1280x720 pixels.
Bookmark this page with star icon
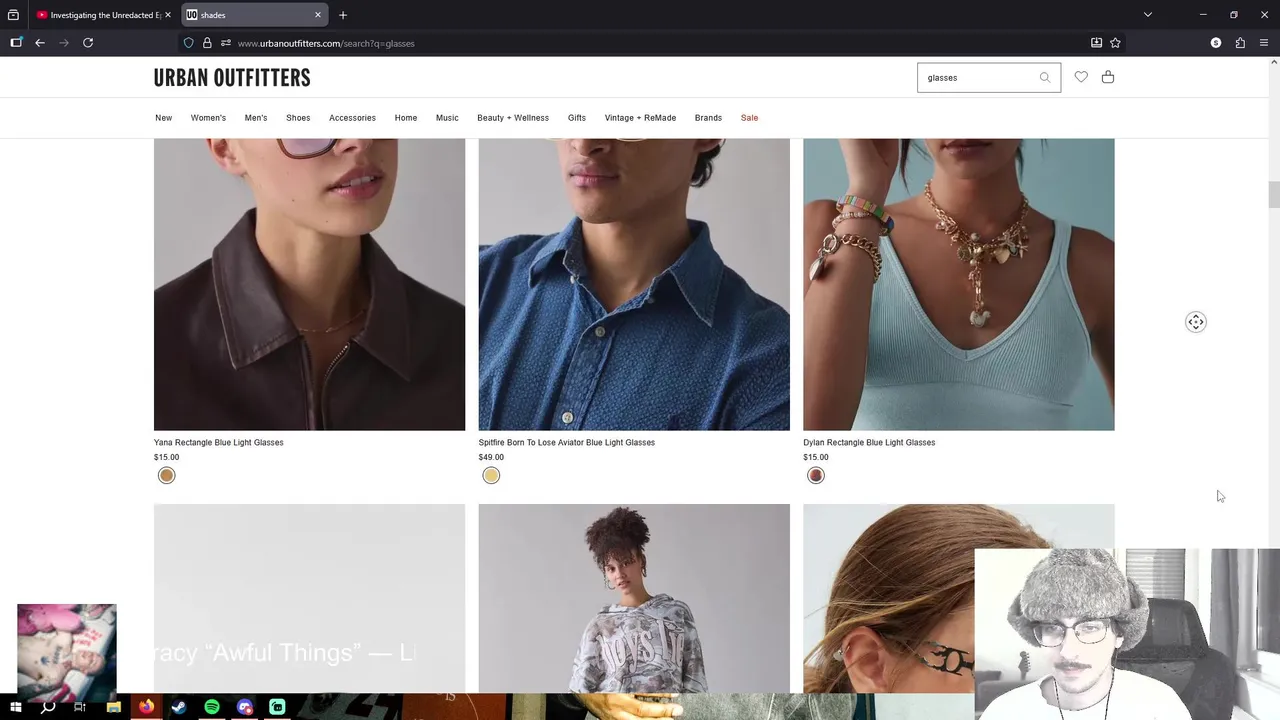1115,43
